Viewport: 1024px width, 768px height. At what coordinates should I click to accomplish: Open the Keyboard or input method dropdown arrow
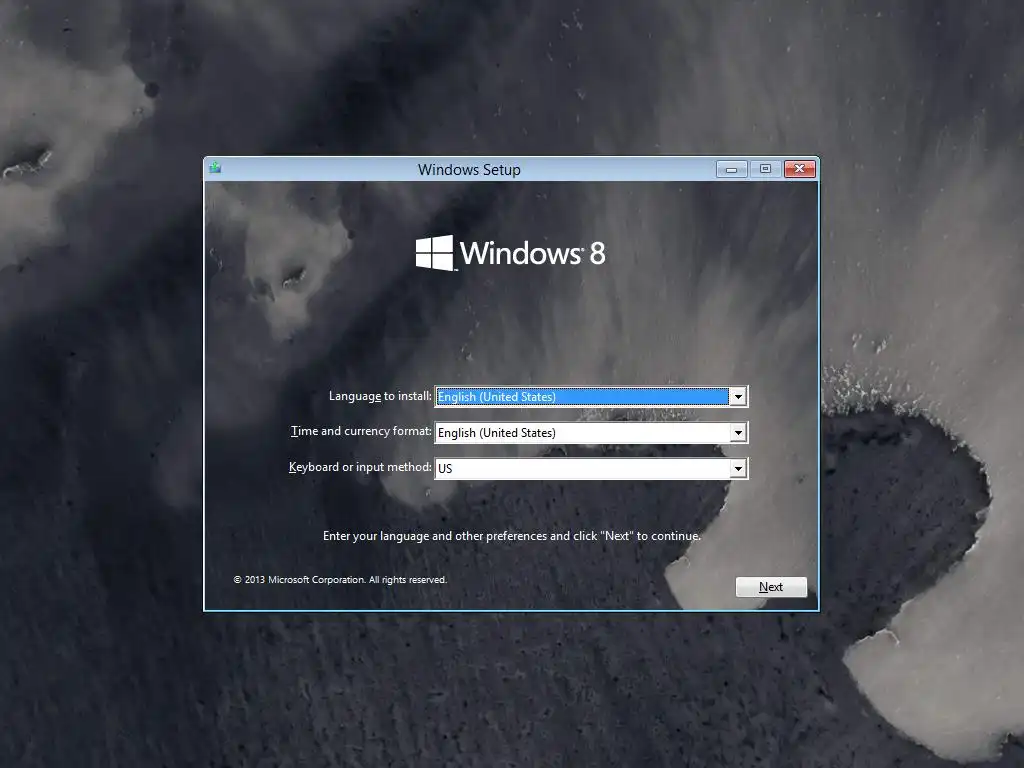[738, 468]
